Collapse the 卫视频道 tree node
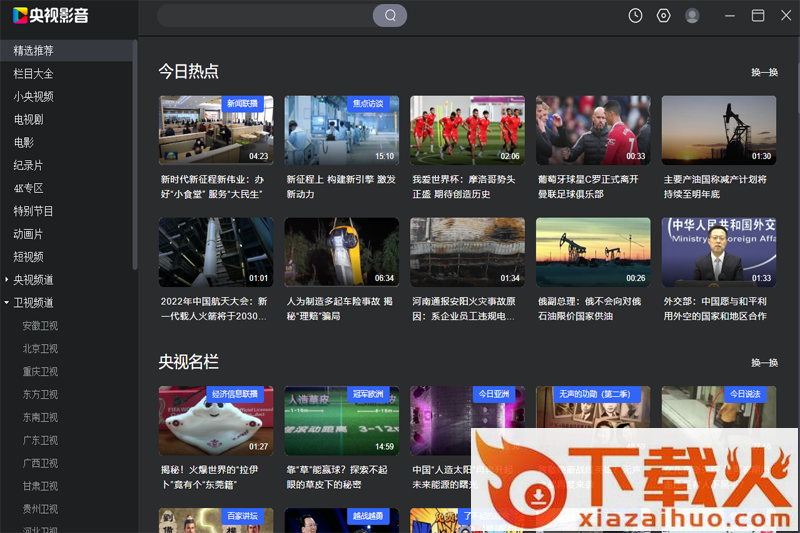800x533 pixels. pos(7,302)
